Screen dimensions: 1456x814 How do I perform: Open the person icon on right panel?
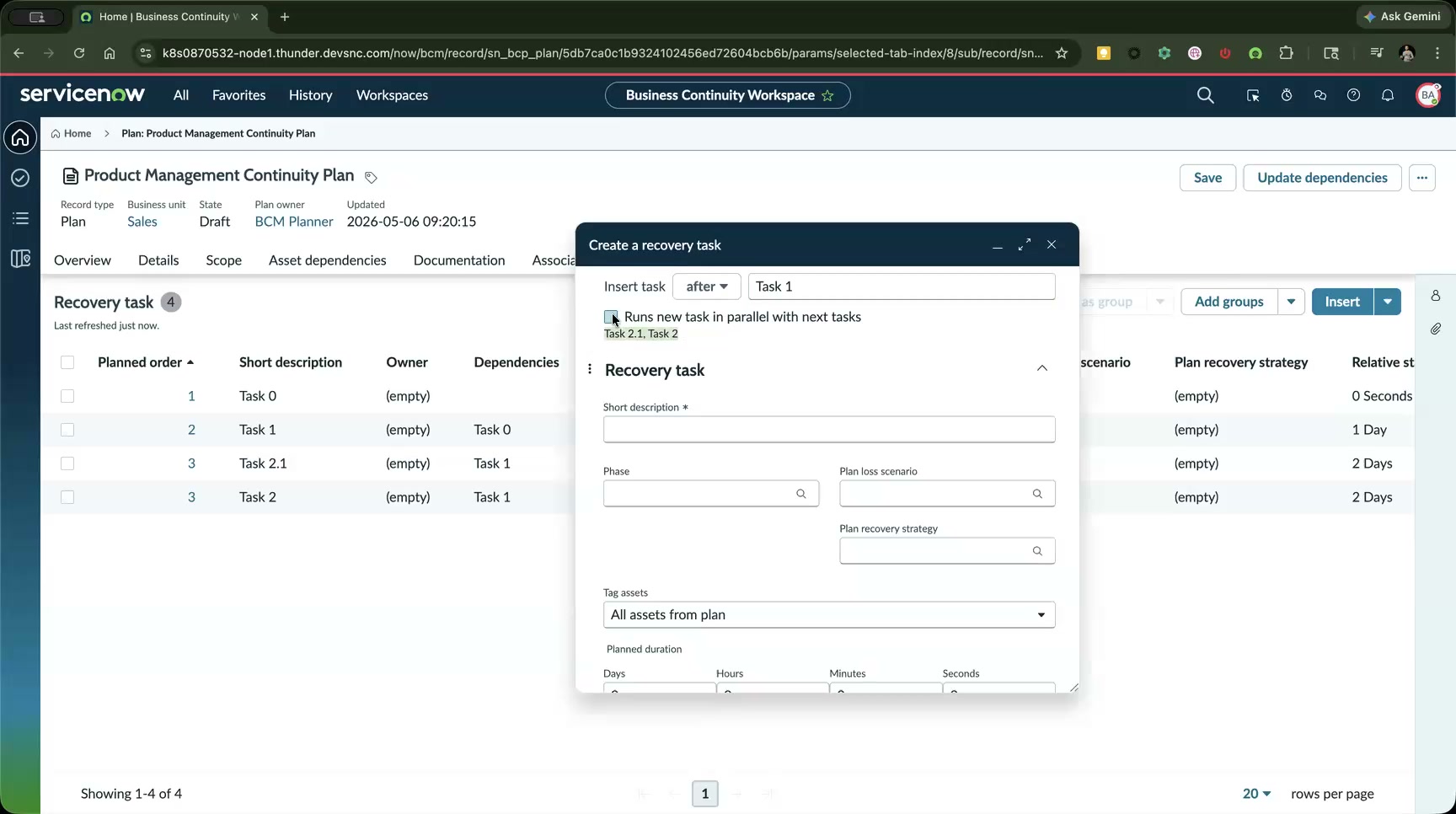point(1436,296)
